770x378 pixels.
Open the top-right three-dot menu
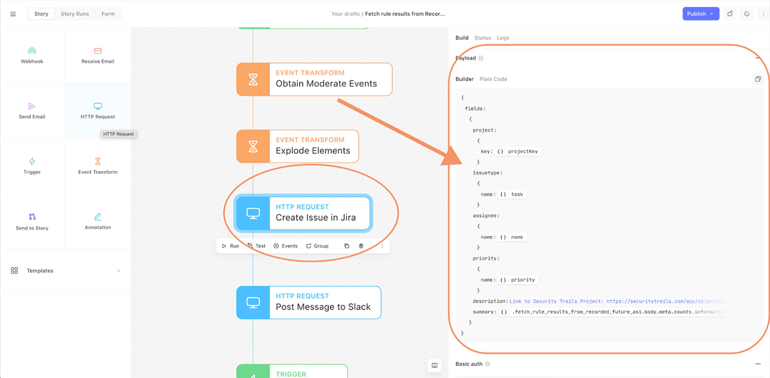(x=763, y=14)
